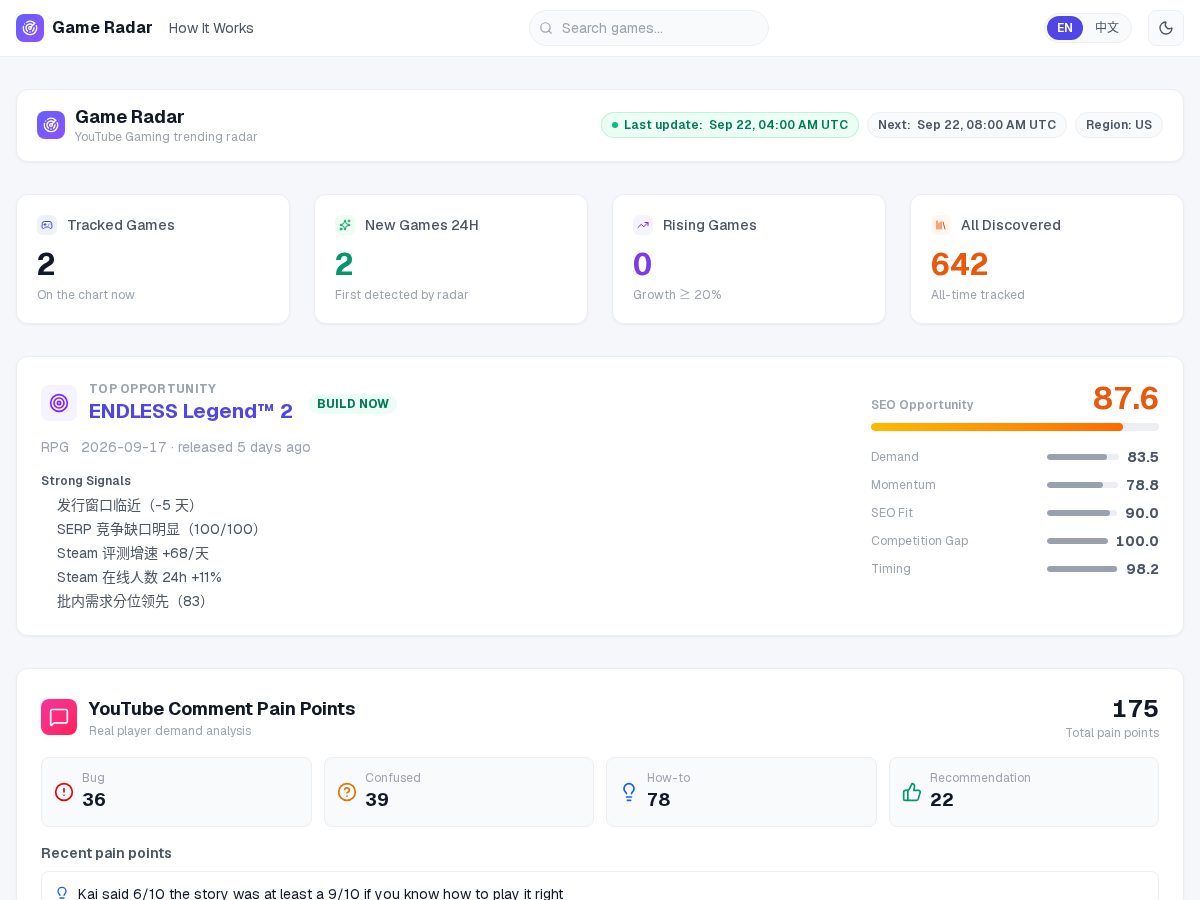Open the How It Works page
This screenshot has width=1200, height=900.
point(211,28)
